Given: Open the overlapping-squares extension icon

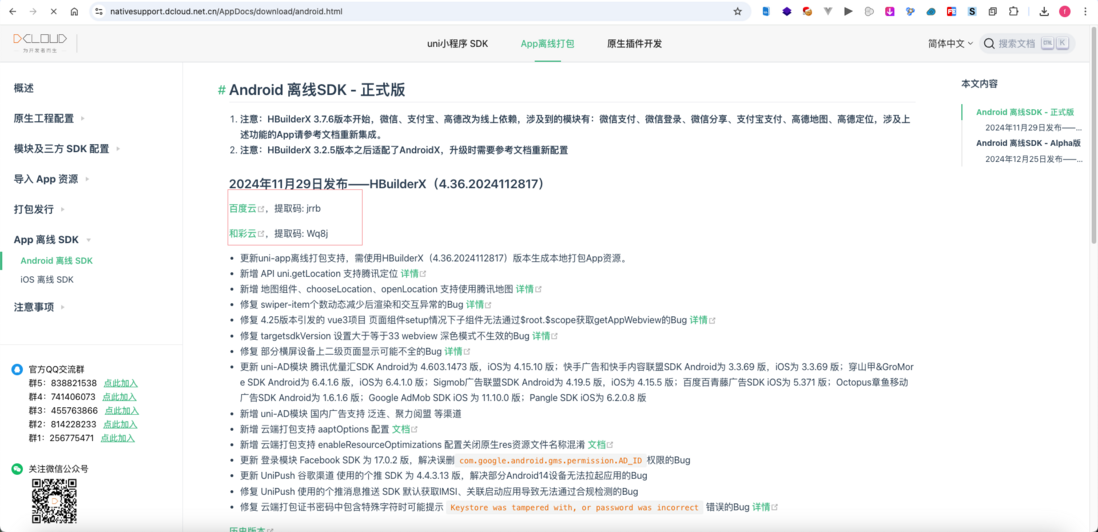Looking at the screenshot, I should tap(993, 12).
